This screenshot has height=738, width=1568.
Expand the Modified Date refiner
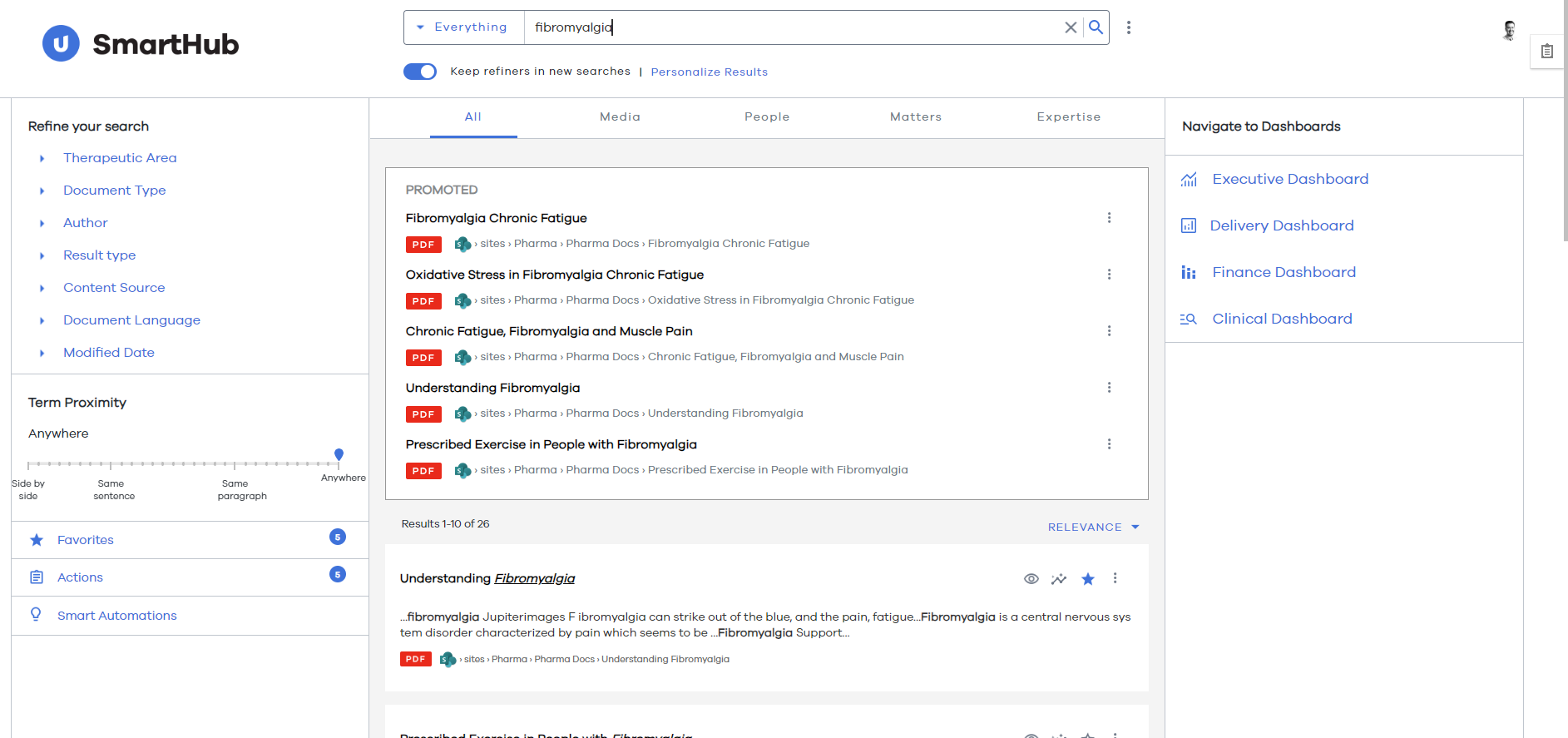[109, 353]
